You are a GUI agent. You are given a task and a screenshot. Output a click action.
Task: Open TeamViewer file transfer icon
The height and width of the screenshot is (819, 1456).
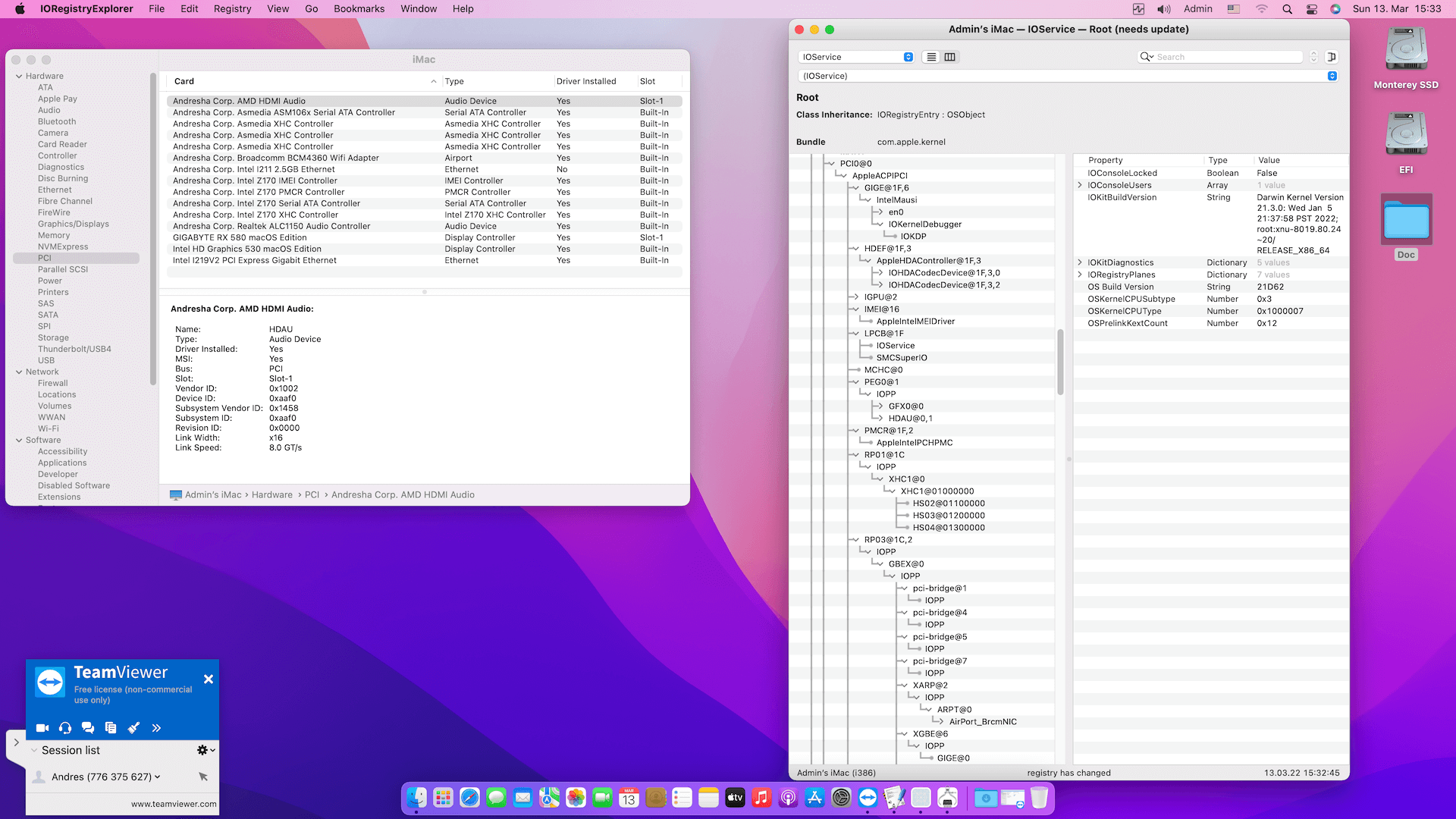(x=111, y=728)
